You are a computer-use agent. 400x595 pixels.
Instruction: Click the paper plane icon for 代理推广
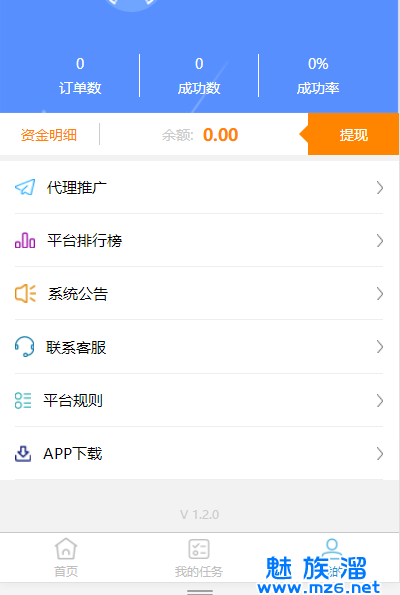25,187
